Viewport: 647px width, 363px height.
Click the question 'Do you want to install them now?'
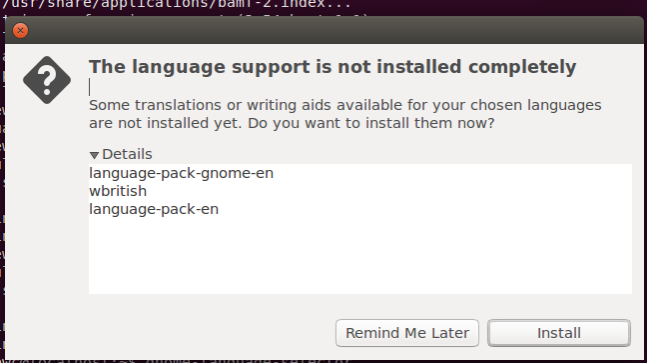[371, 123]
